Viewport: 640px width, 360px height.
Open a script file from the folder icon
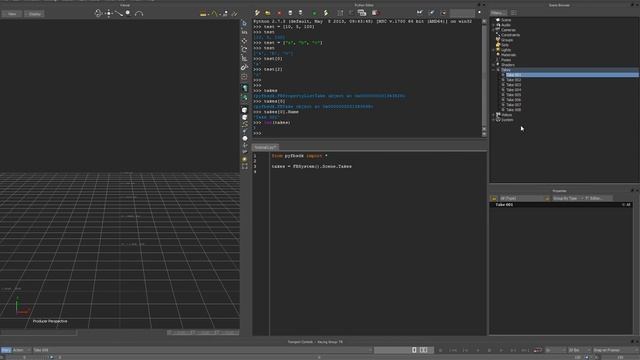pos(268,13)
